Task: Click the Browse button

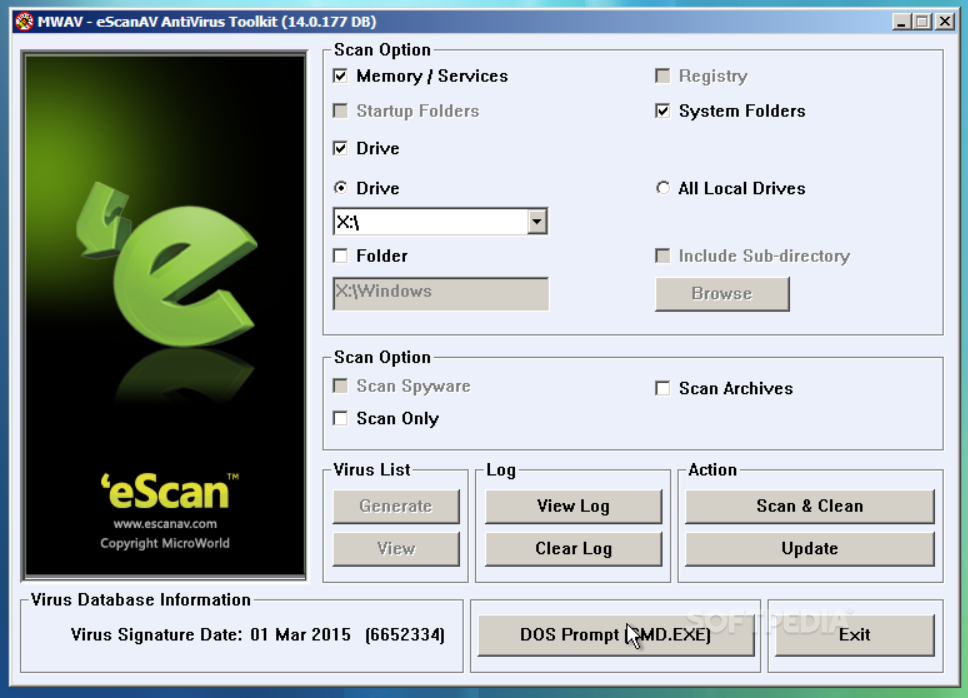Action: (722, 294)
